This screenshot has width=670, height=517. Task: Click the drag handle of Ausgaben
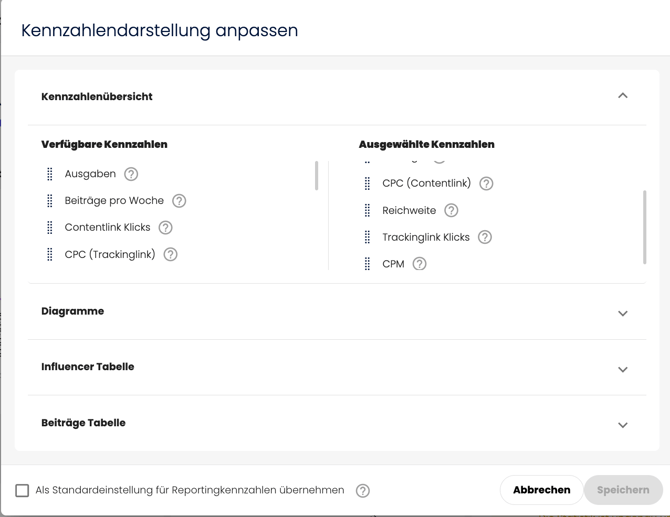click(x=50, y=174)
